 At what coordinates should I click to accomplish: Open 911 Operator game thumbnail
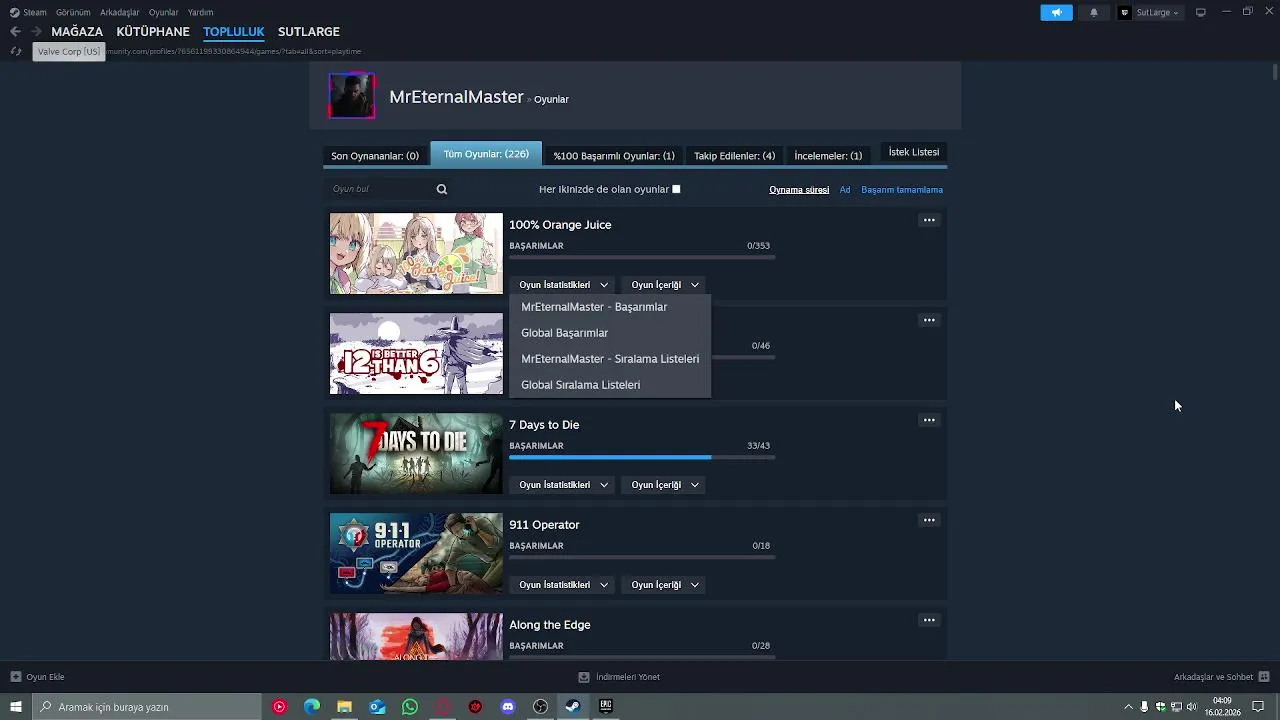(416, 553)
